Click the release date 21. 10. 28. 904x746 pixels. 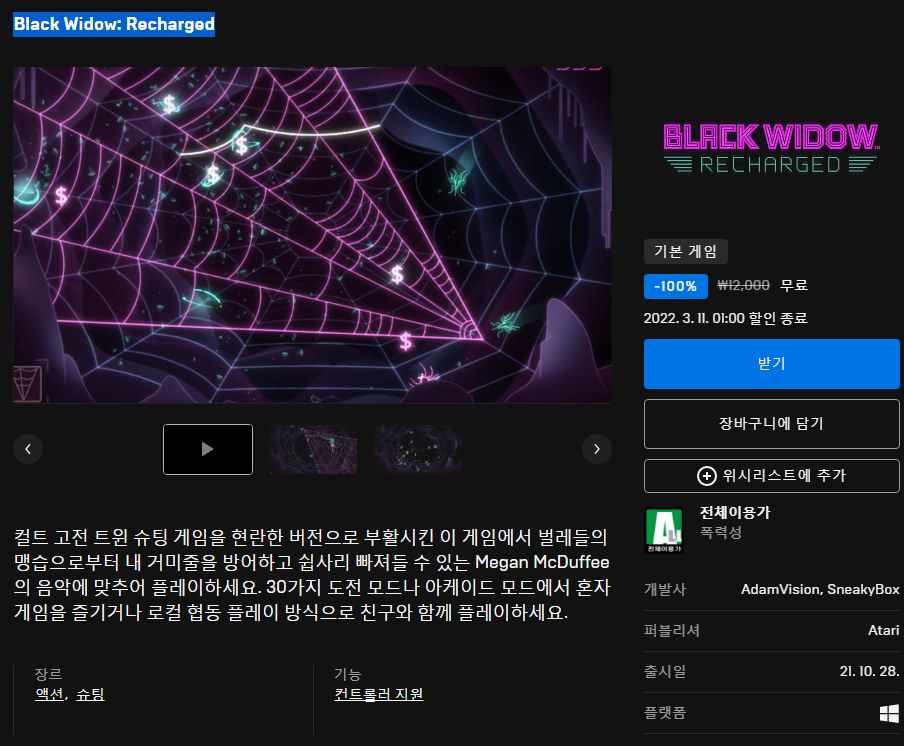coord(869,671)
